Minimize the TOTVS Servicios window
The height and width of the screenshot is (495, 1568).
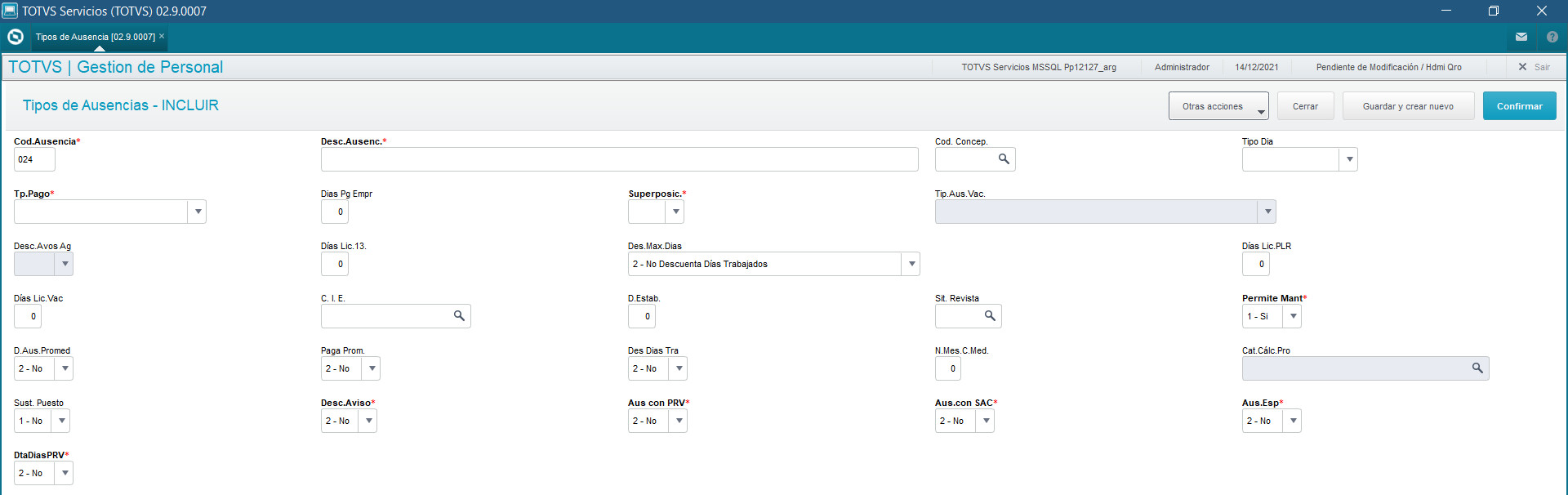coord(1446,11)
